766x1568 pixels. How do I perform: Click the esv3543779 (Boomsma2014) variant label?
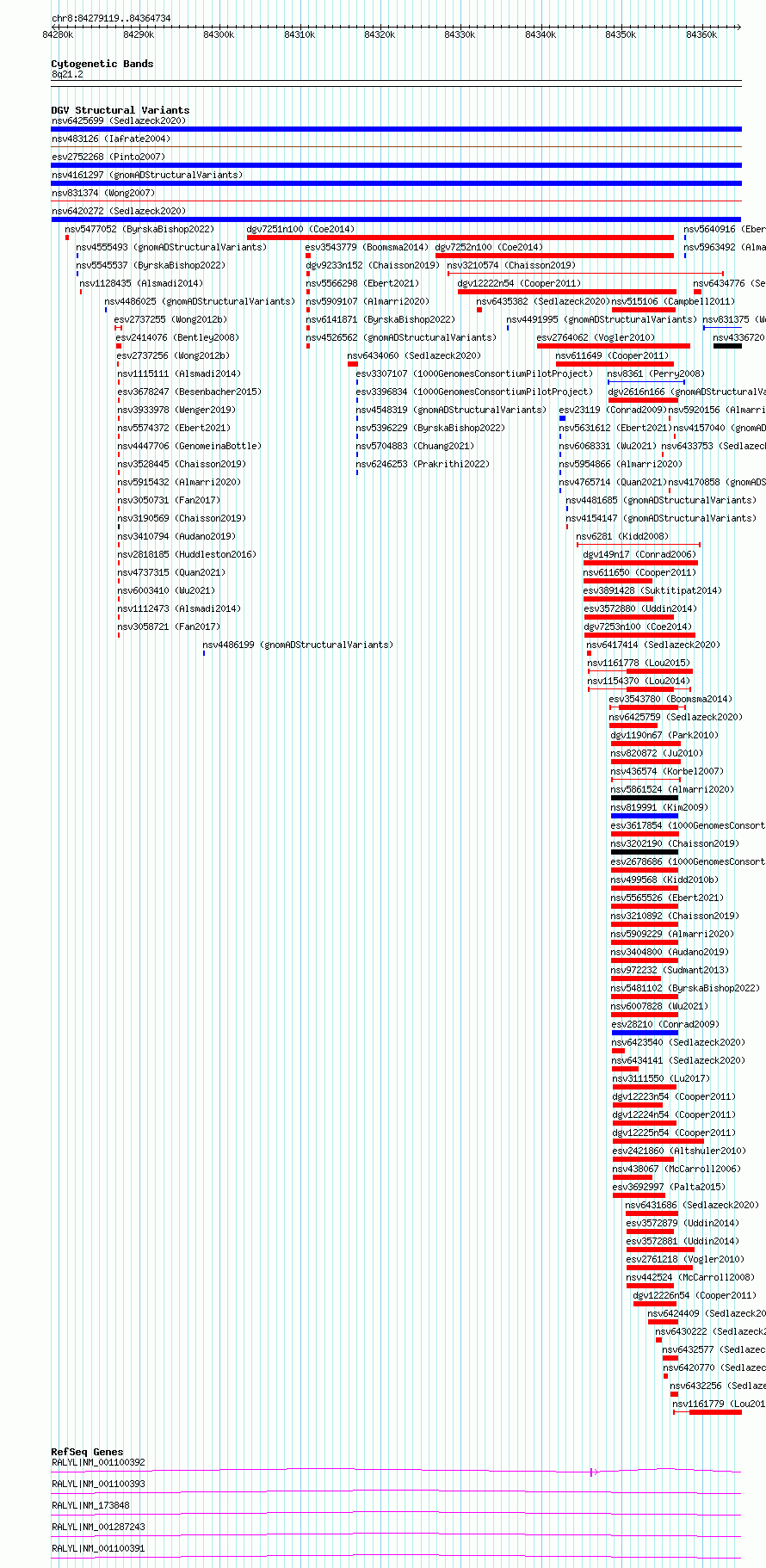click(367, 247)
